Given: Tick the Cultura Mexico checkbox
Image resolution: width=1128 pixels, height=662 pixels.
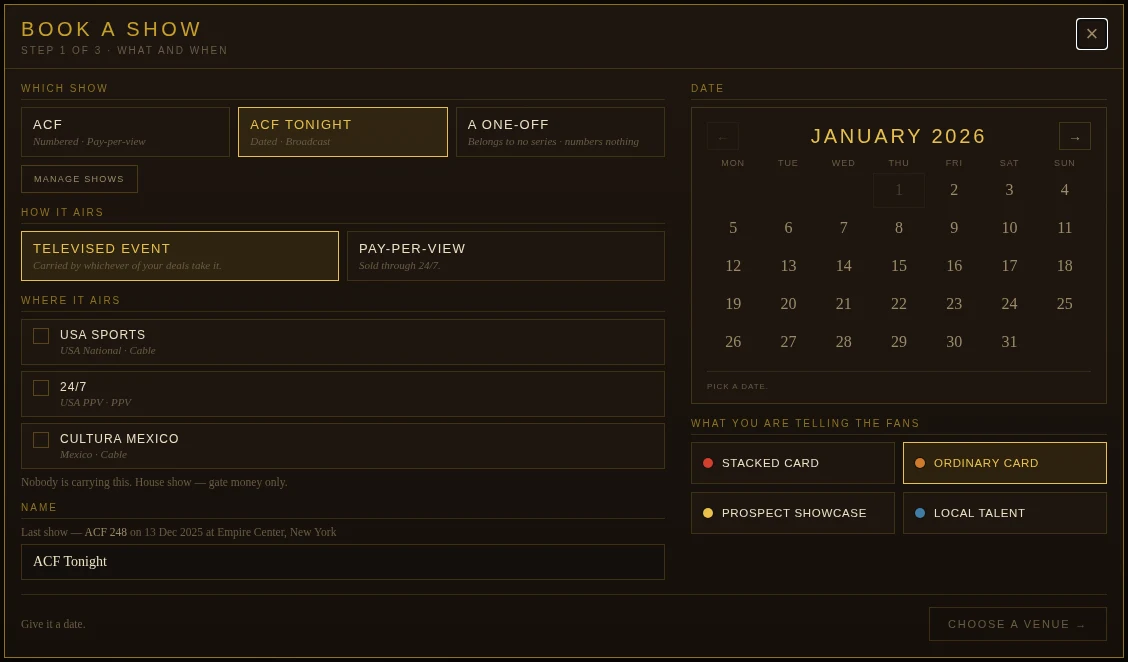Looking at the screenshot, I should (41, 440).
